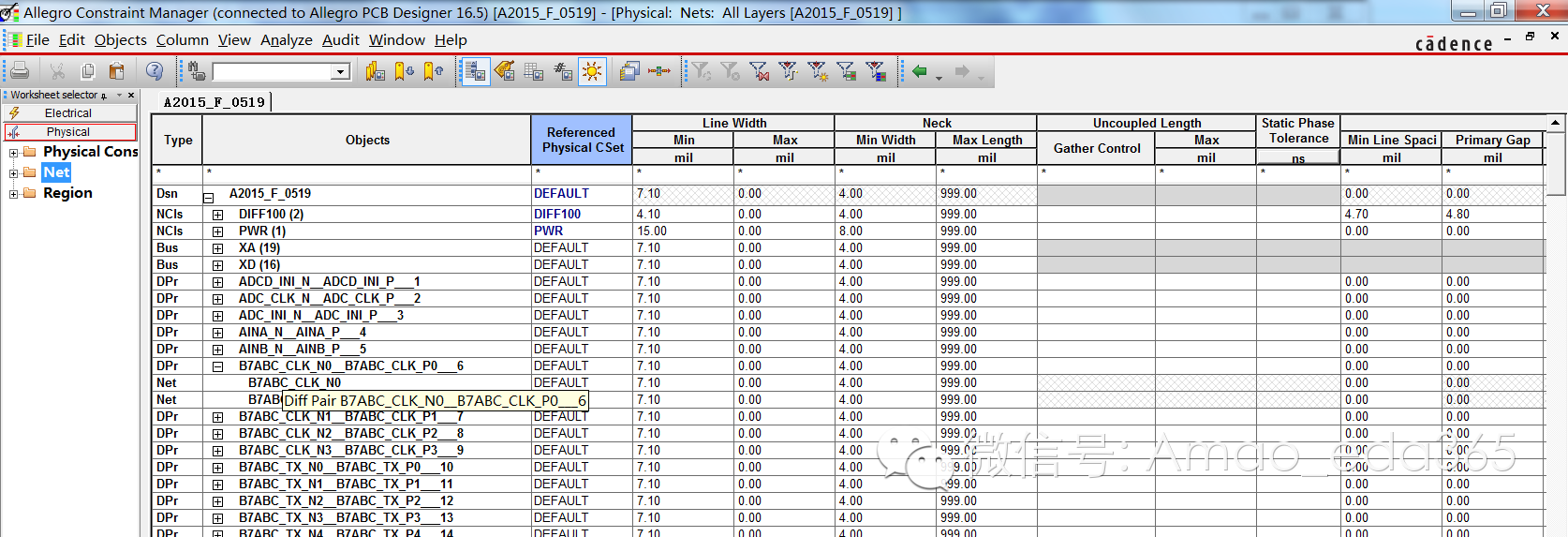
Task: Click the grid table toolbar icon
Action: click(x=534, y=71)
